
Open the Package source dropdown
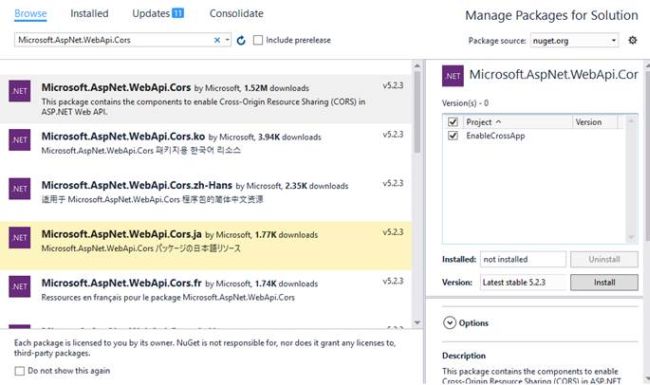pos(574,41)
